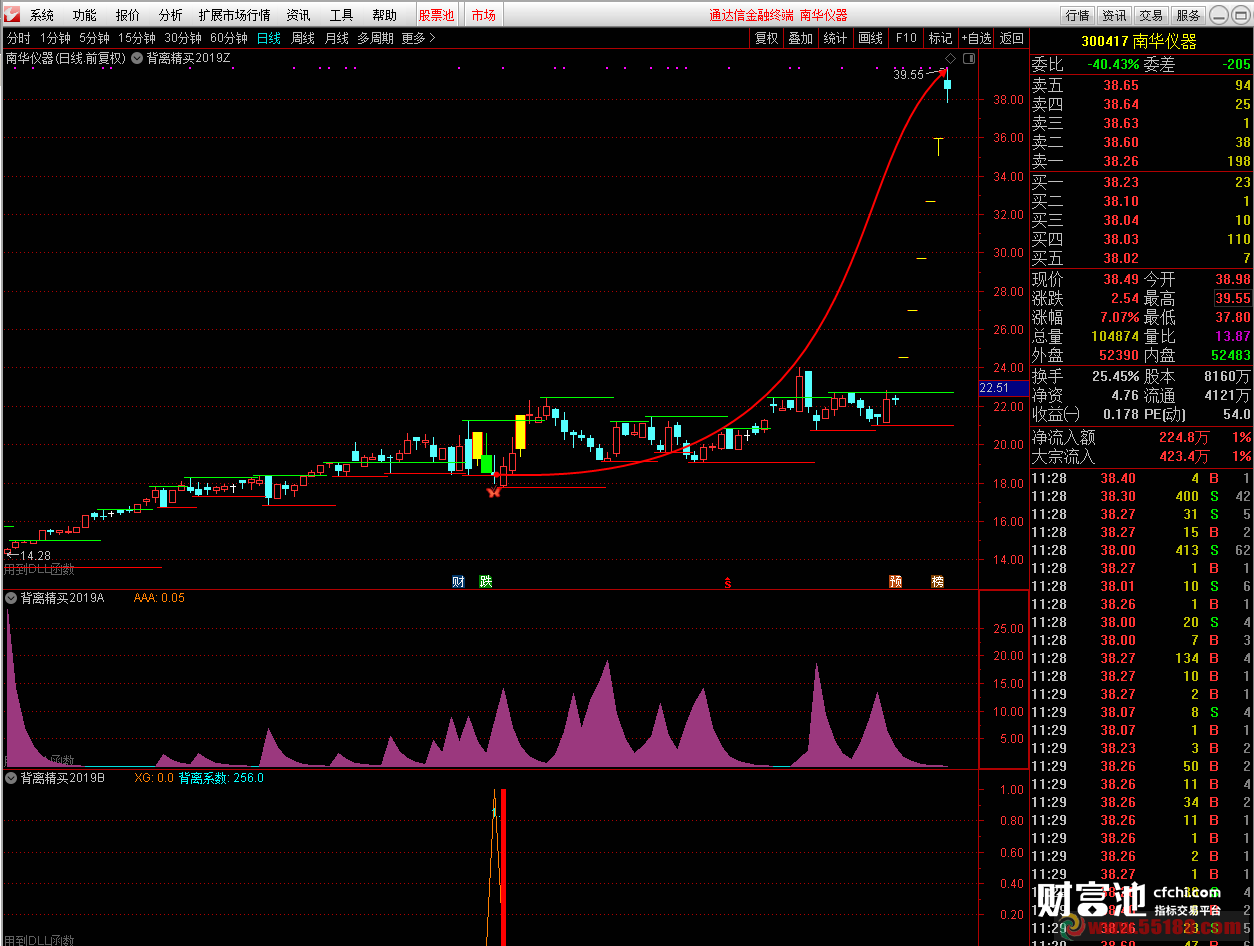Screen dimensions: 1254x946
Task: Click the 净流入额 value 224.8万
Action: [1183, 437]
